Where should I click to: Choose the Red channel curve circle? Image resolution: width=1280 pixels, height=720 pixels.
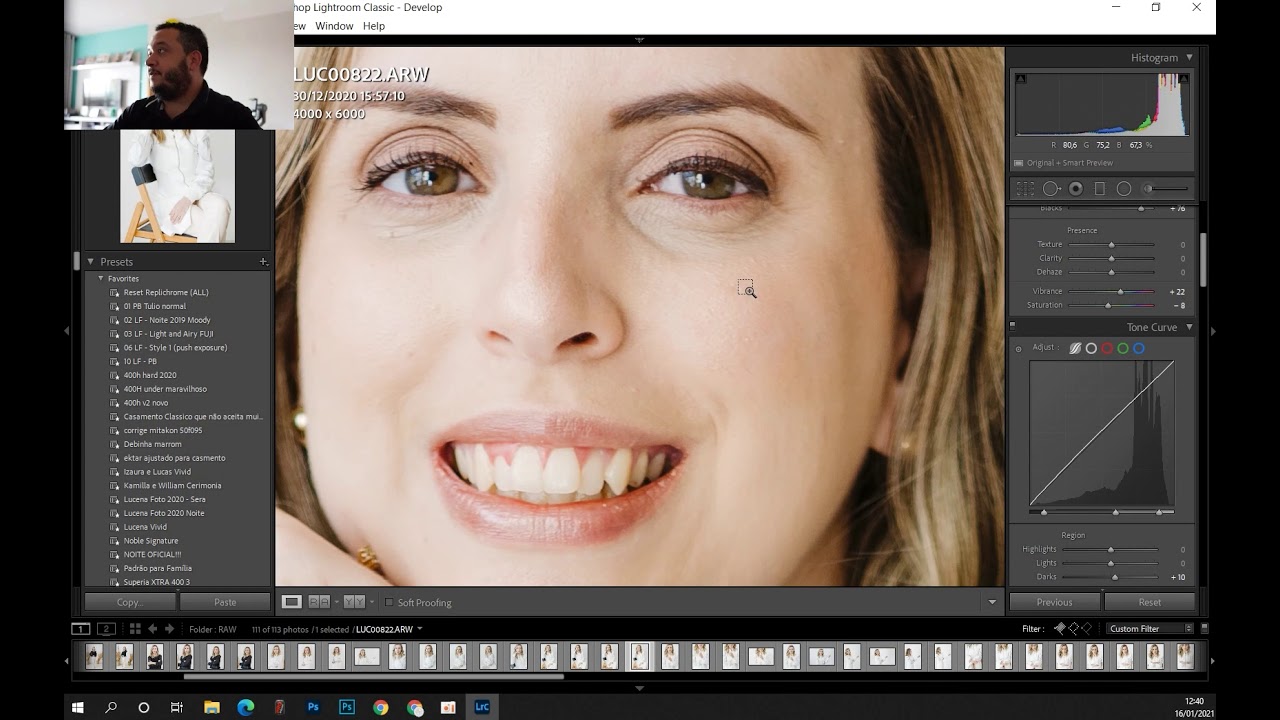[x=1107, y=348]
